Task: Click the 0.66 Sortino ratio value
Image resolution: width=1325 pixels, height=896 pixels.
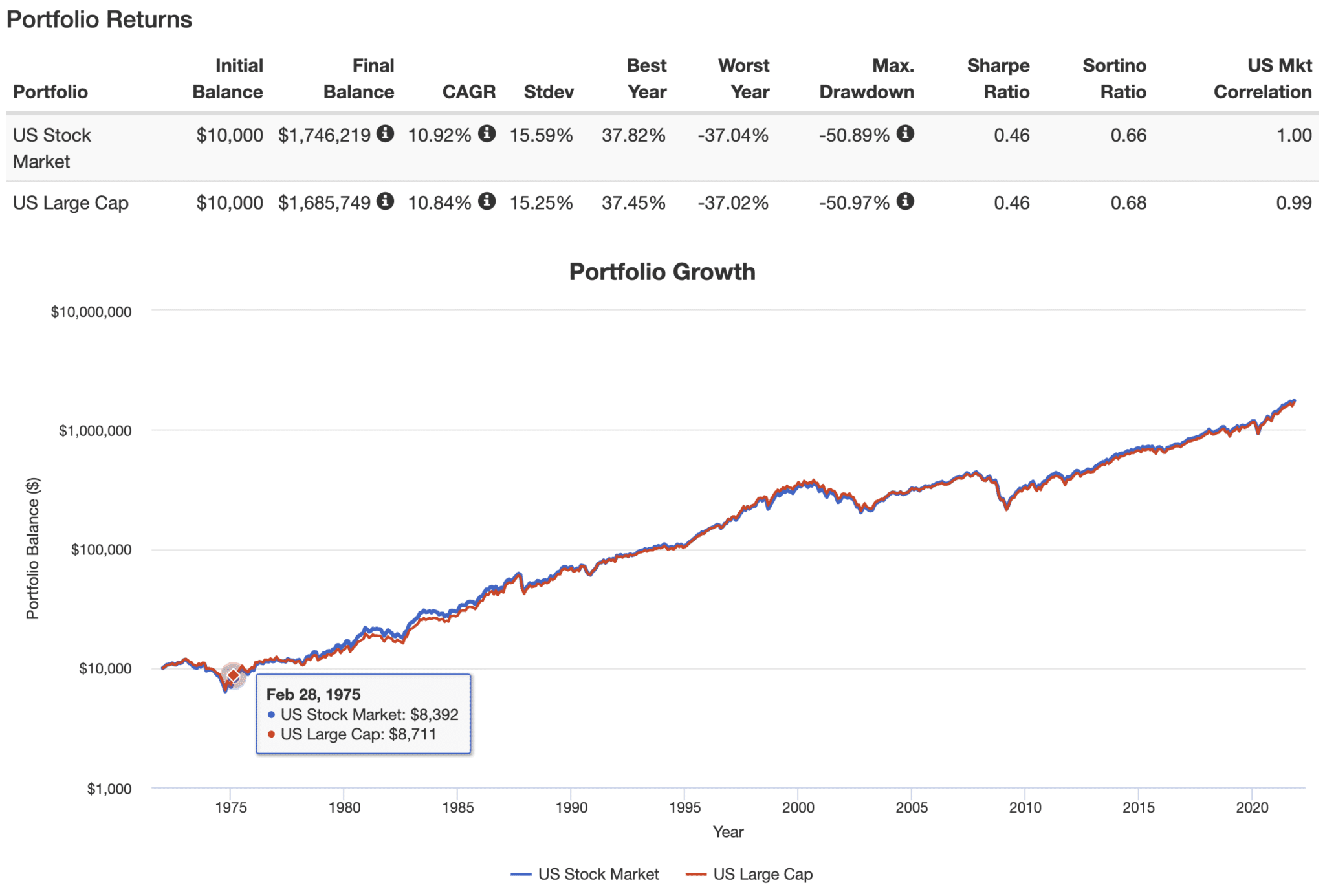Action: [1128, 135]
